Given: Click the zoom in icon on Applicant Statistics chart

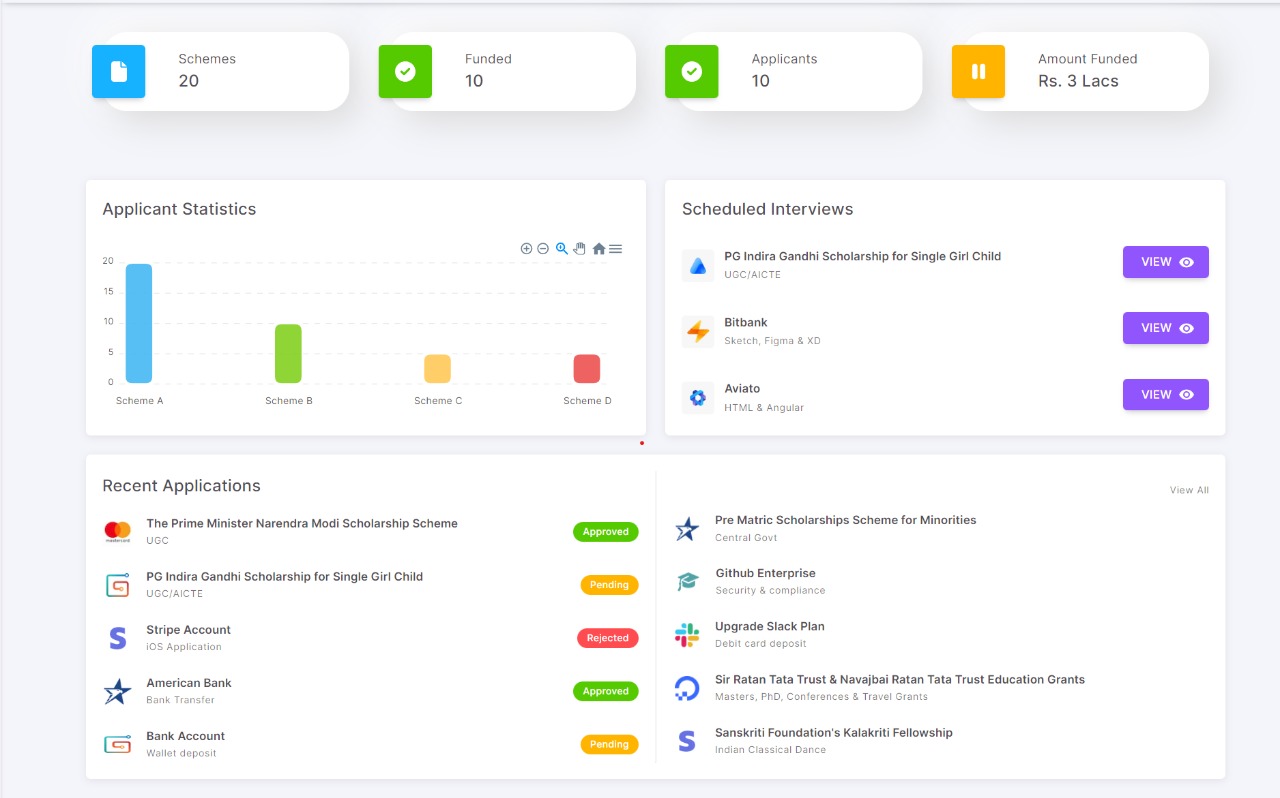Looking at the screenshot, I should coord(527,248).
